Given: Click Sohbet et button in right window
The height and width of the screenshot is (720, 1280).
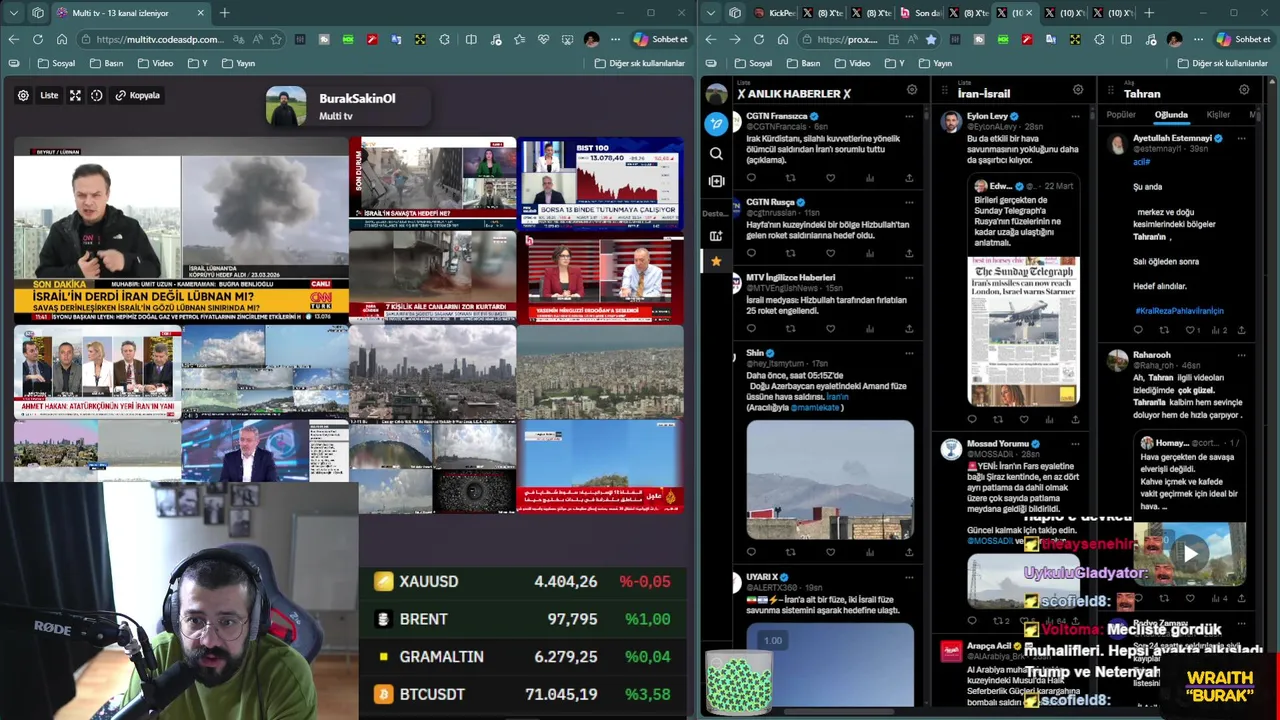Looking at the screenshot, I should [1242, 39].
